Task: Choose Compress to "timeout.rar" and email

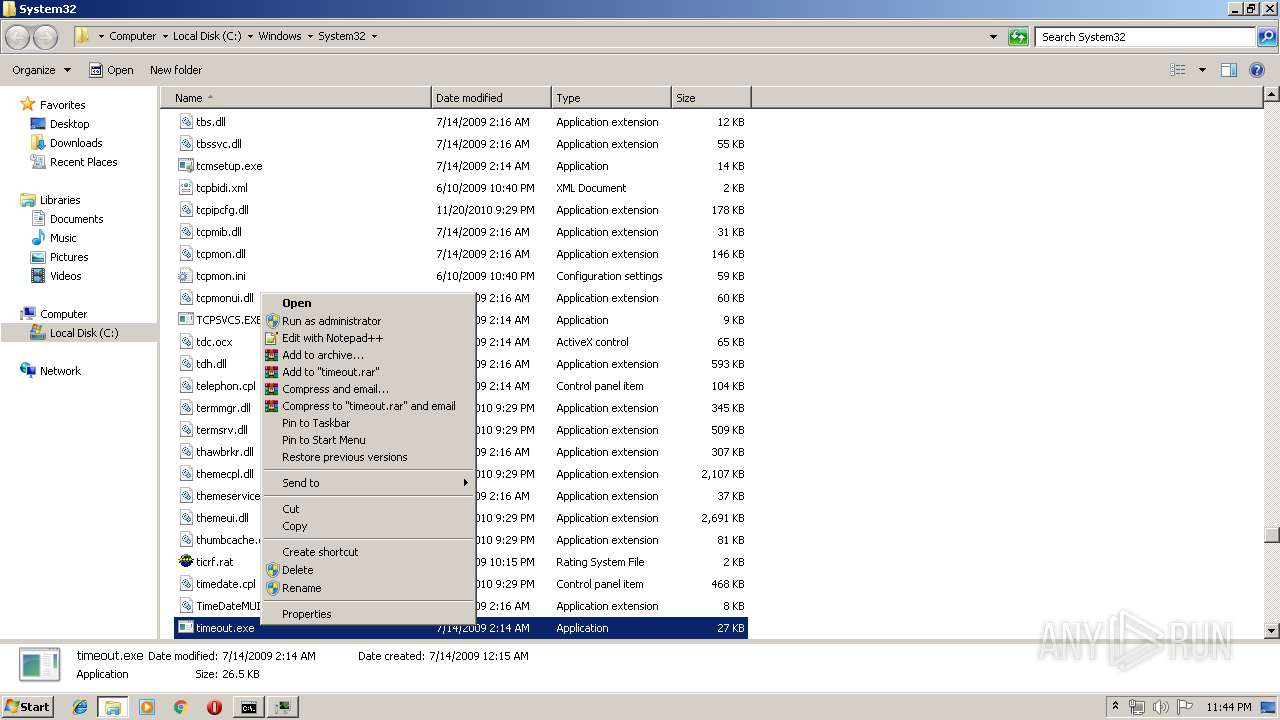Action: click(x=368, y=406)
